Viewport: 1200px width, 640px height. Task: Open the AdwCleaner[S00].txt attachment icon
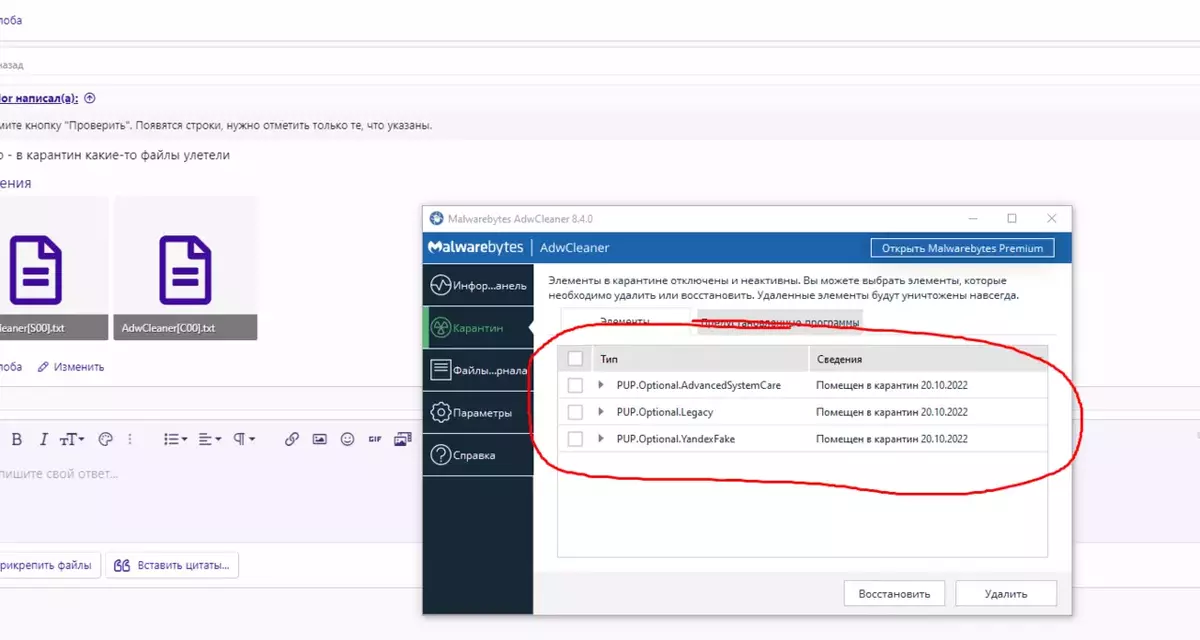[x=35, y=270]
